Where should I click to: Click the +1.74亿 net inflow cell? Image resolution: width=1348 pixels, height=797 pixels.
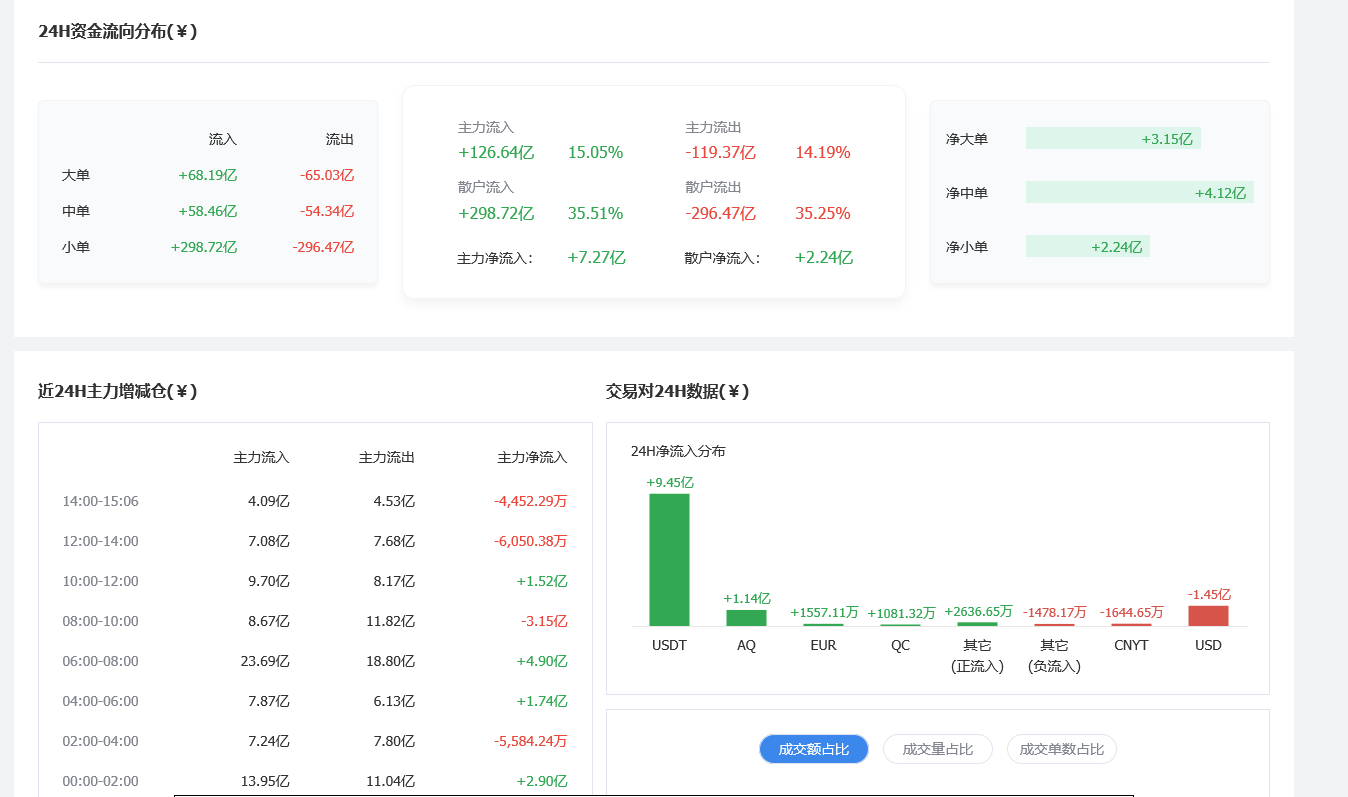point(542,701)
